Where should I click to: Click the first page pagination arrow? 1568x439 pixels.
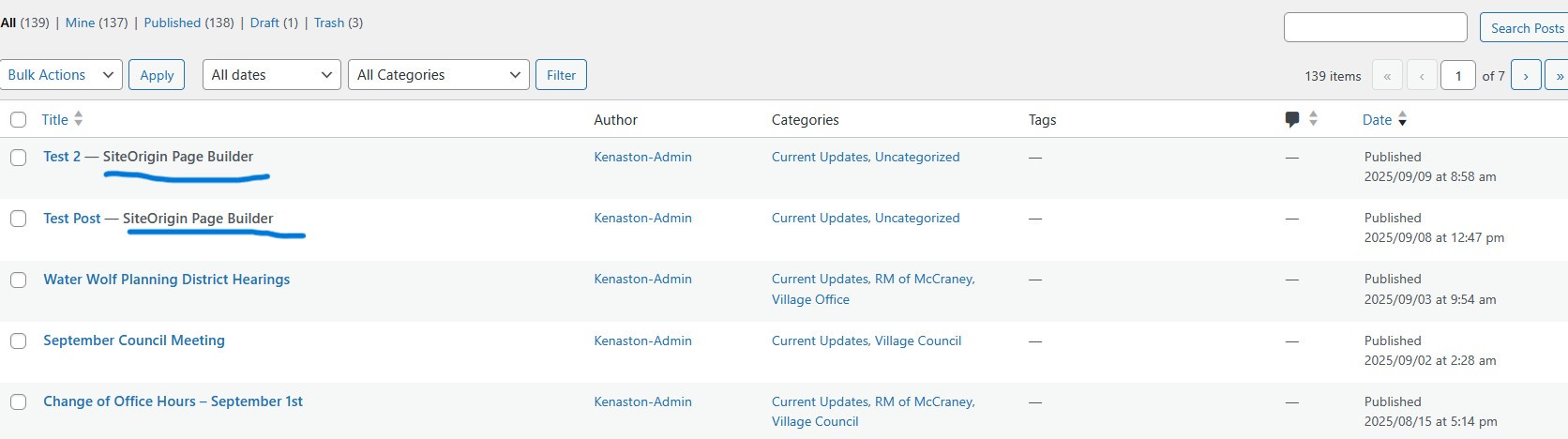coord(1387,76)
